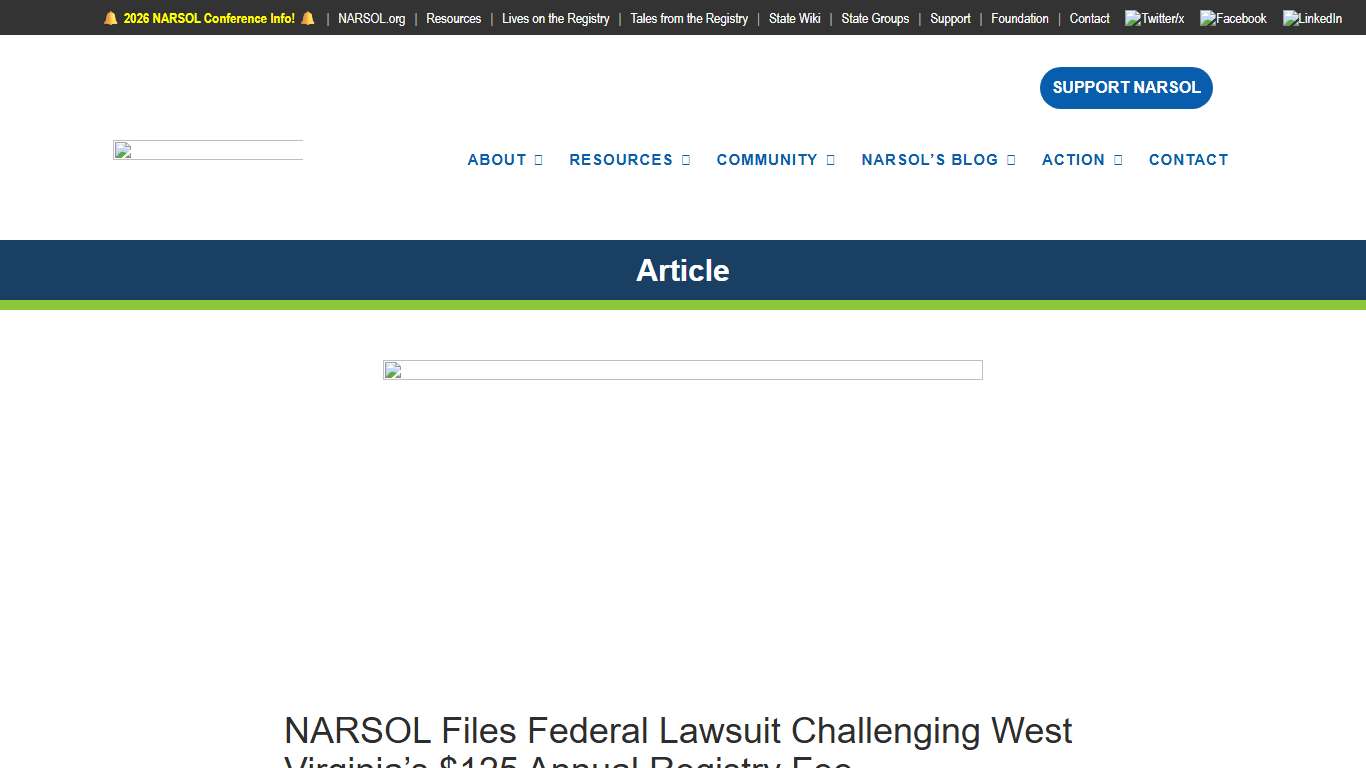1366x768 pixels.
Task: Open the Twitter/x social icon
Action: (1152, 18)
